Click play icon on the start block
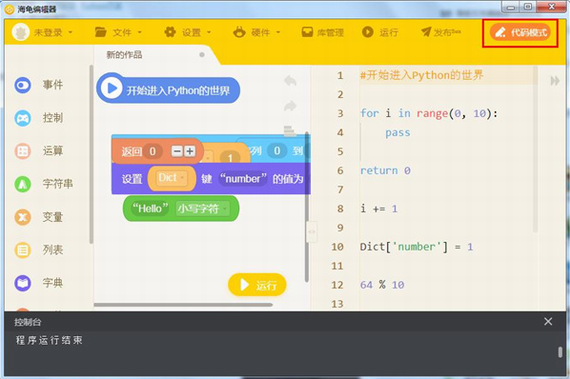The height and width of the screenshot is (379, 570). (111, 88)
